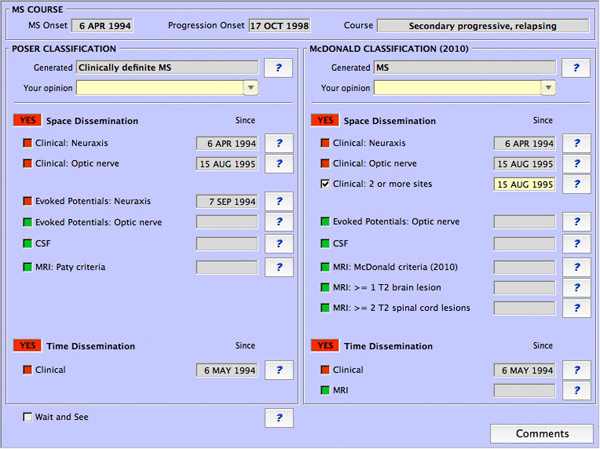600x449 pixels.
Task: Click McDonald Clinical: Optic nerve red indicator
Action: (x=325, y=163)
